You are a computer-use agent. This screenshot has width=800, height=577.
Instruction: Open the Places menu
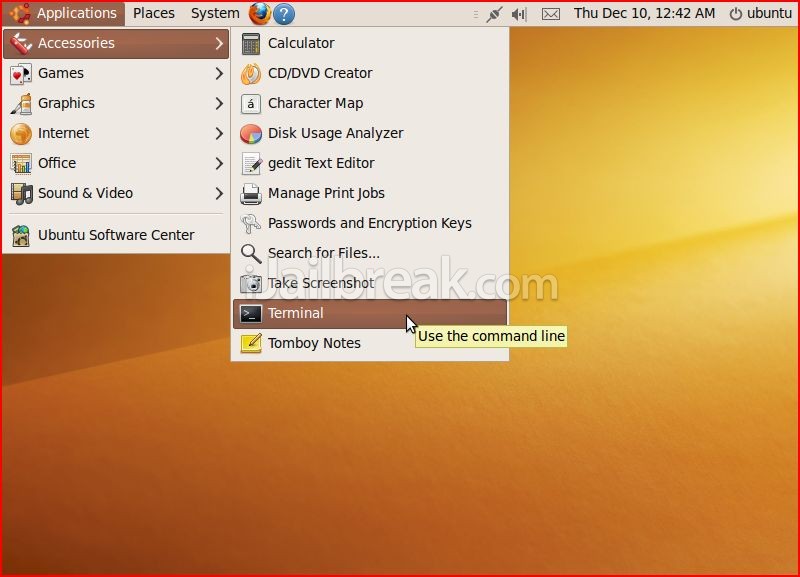click(x=154, y=13)
